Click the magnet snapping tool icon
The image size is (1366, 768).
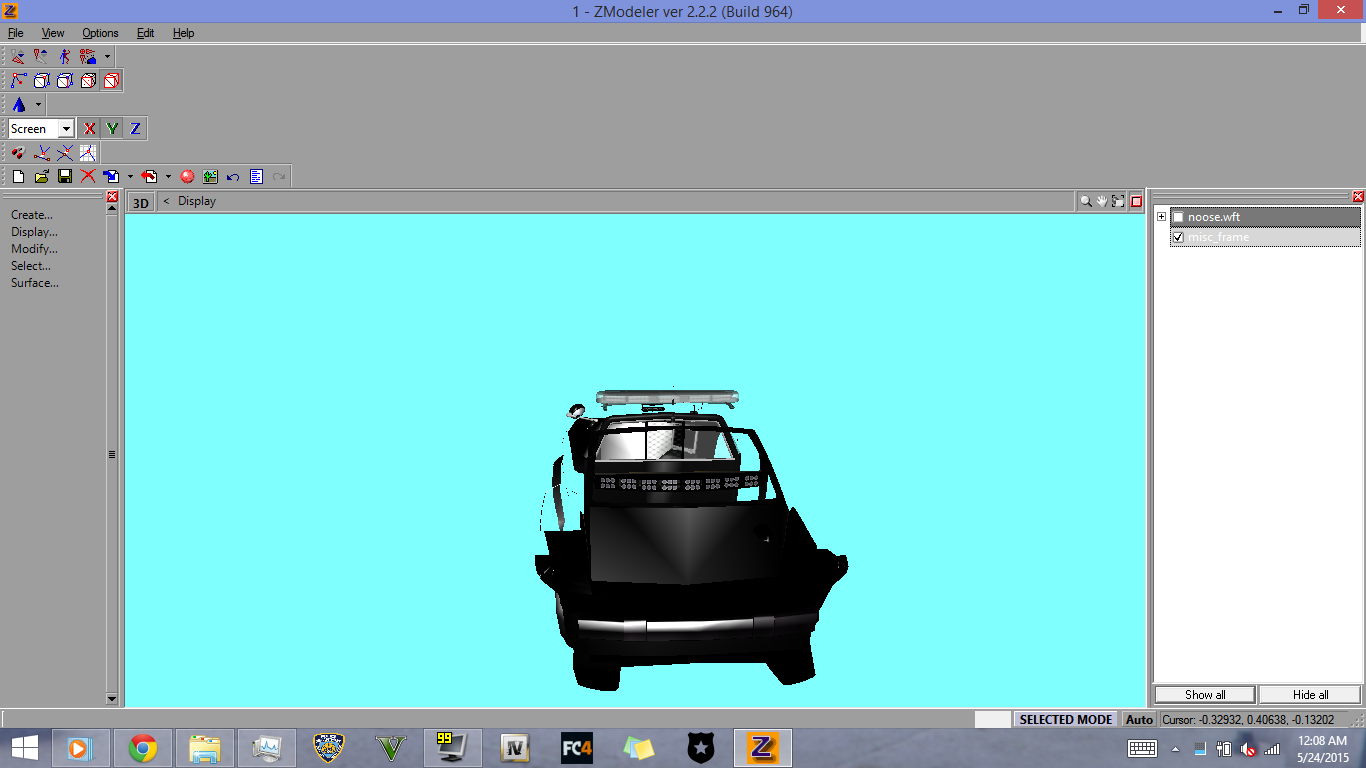18,153
